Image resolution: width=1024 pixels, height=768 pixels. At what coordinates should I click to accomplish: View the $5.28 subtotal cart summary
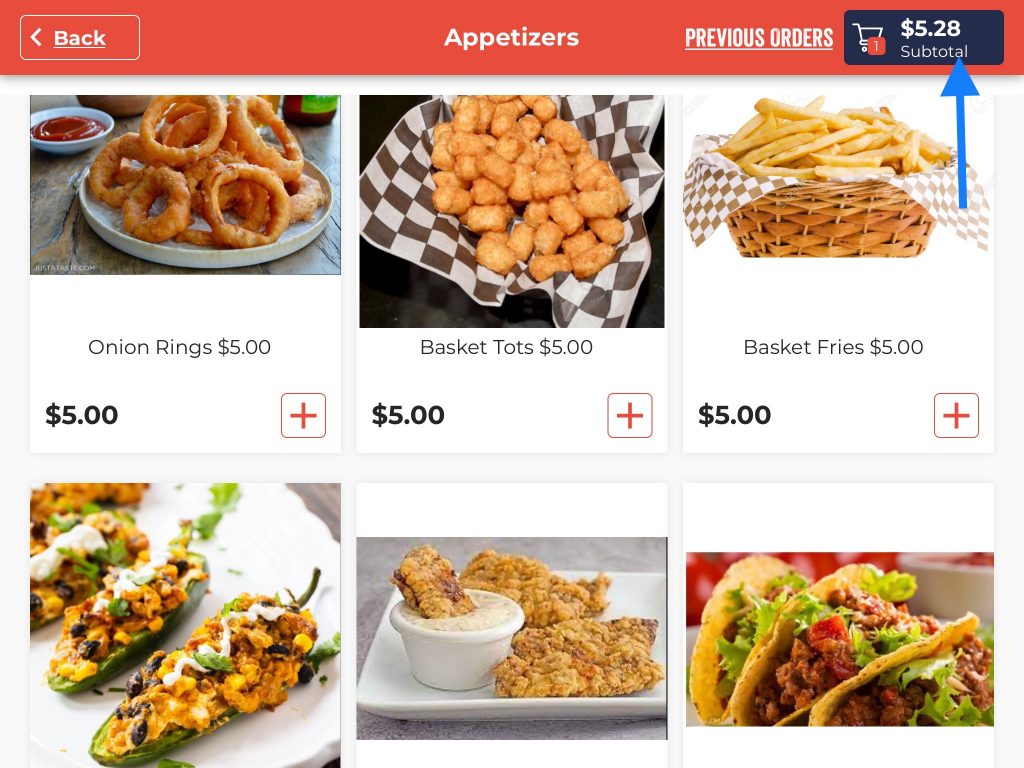[x=923, y=37]
